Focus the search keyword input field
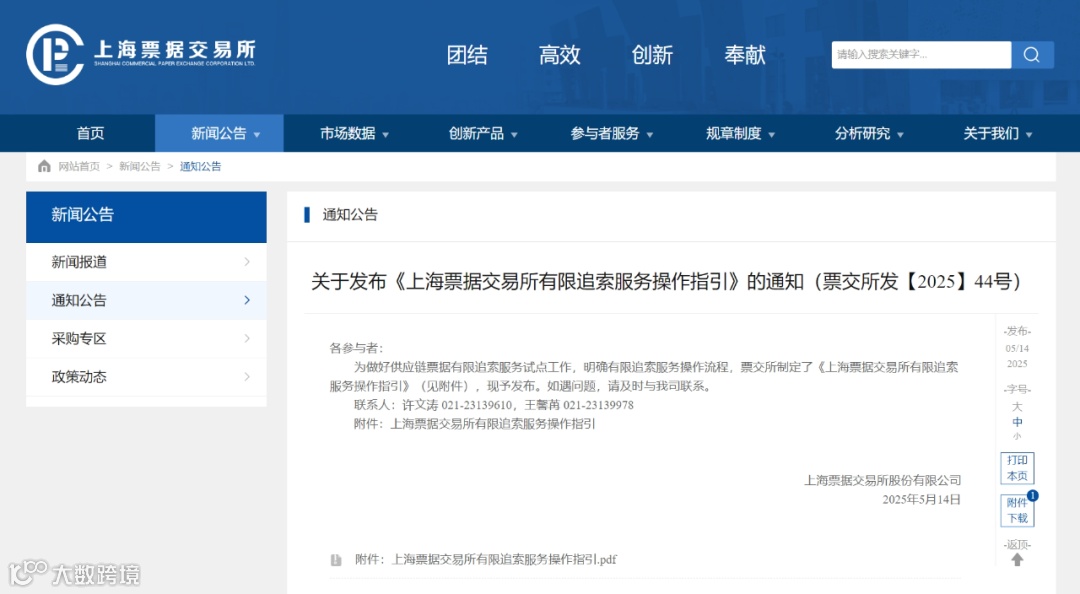This screenshot has width=1080, height=594. [921, 54]
